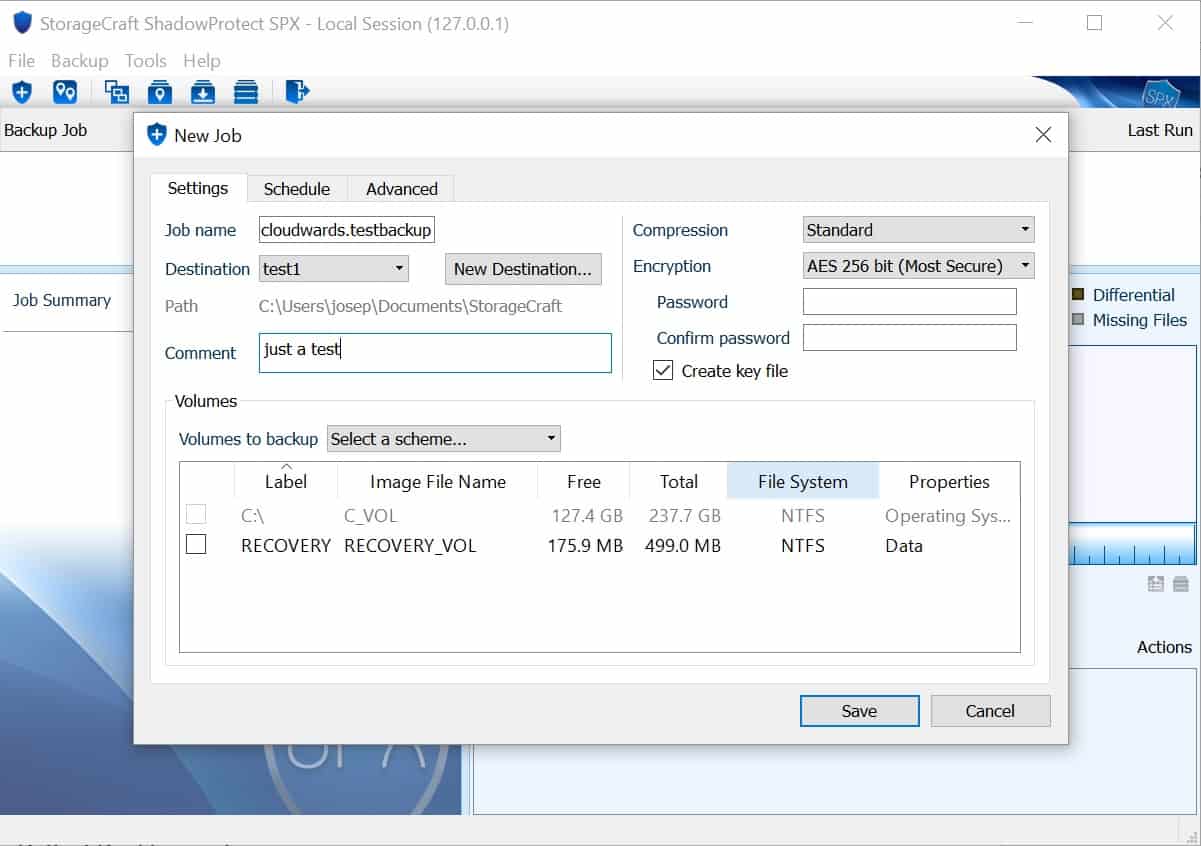Select the RECOVERY_VOL image file name
The image size is (1201, 846).
click(x=410, y=546)
